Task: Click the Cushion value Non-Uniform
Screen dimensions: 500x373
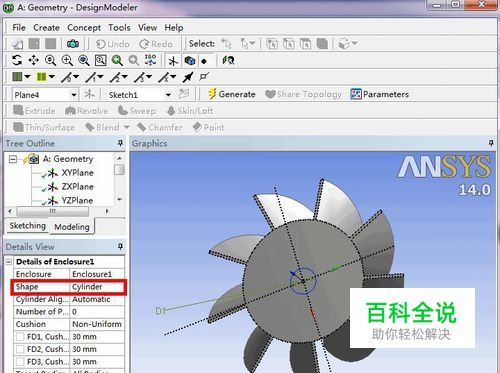Action: coord(97,324)
